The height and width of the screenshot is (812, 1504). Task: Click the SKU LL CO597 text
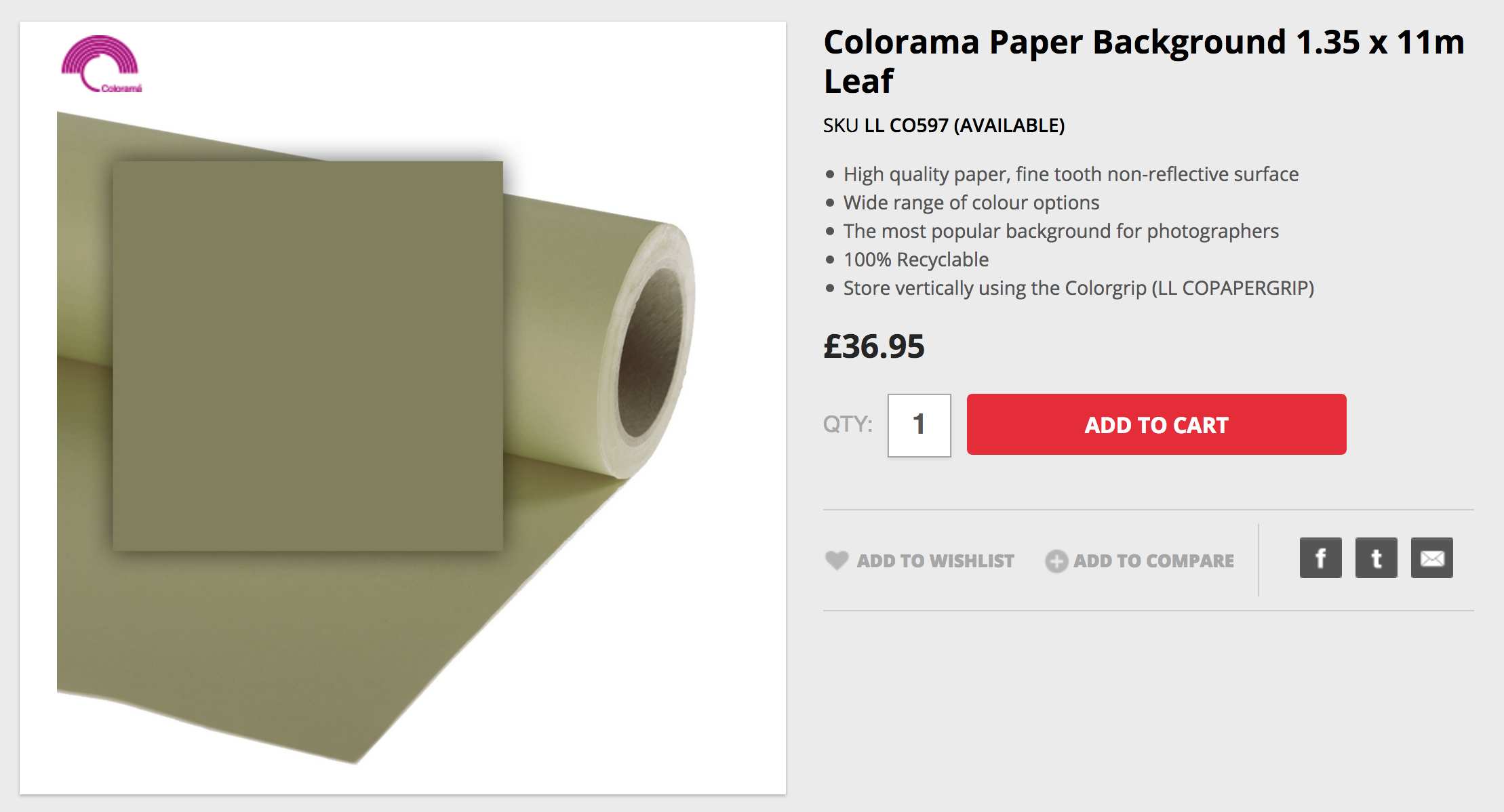click(944, 125)
